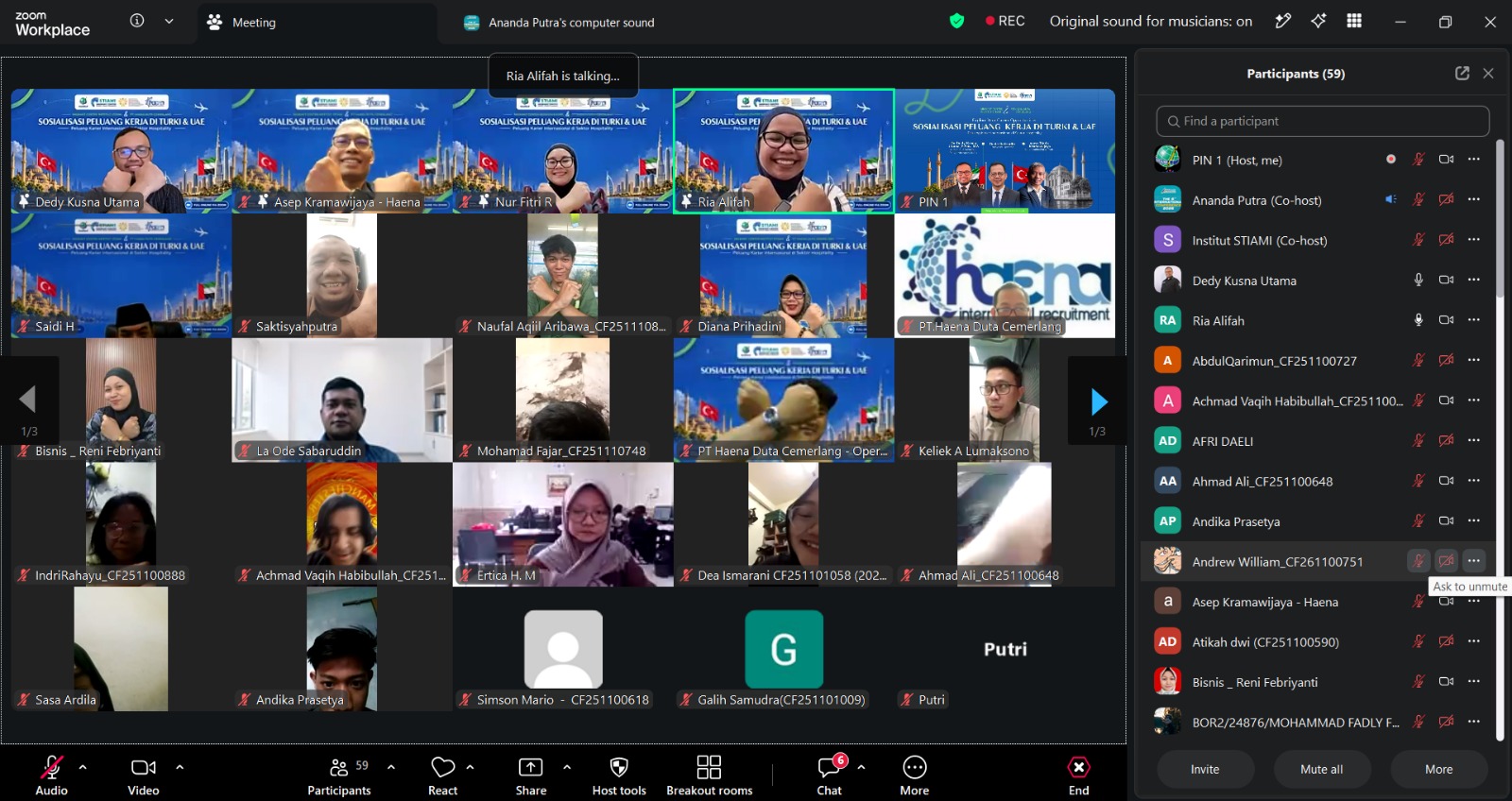Go to previous gallery page

(28, 401)
